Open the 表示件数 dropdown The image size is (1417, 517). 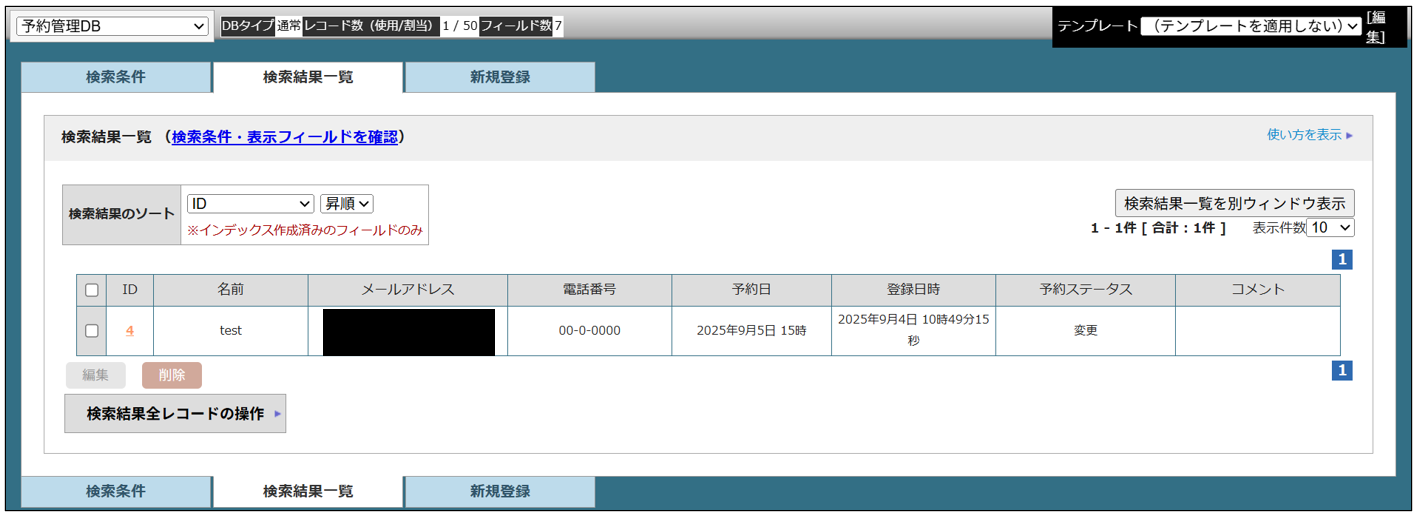coord(1330,228)
